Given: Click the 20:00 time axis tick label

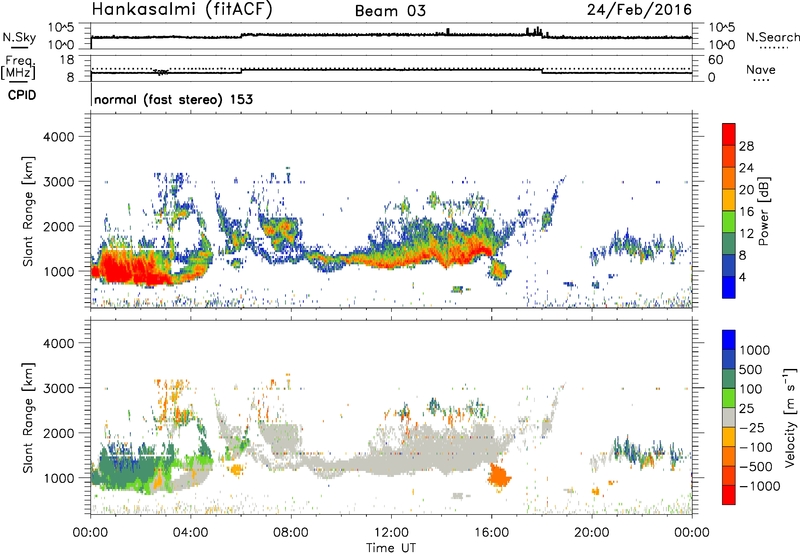Looking at the screenshot, I should 592,533.
